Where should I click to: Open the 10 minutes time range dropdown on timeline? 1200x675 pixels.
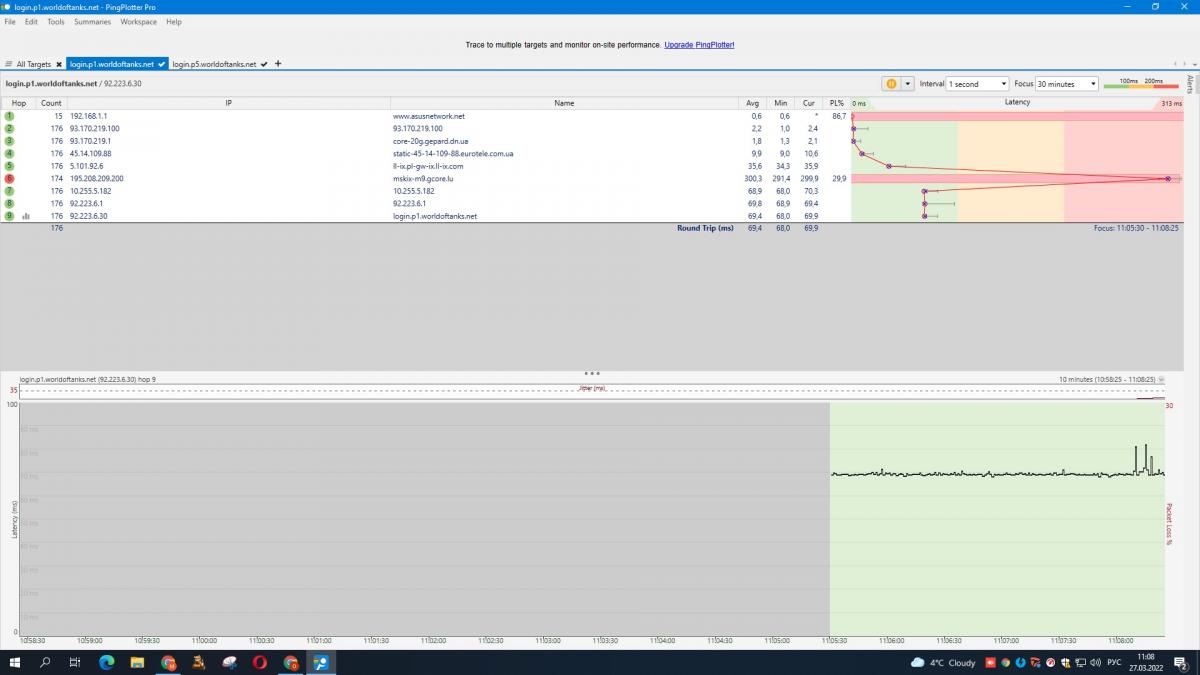click(1160, 380)
